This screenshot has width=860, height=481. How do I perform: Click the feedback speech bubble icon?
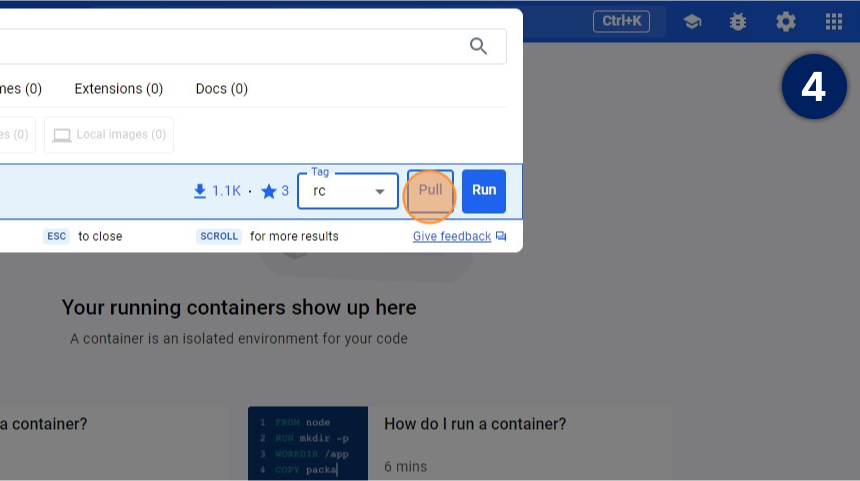501,237
